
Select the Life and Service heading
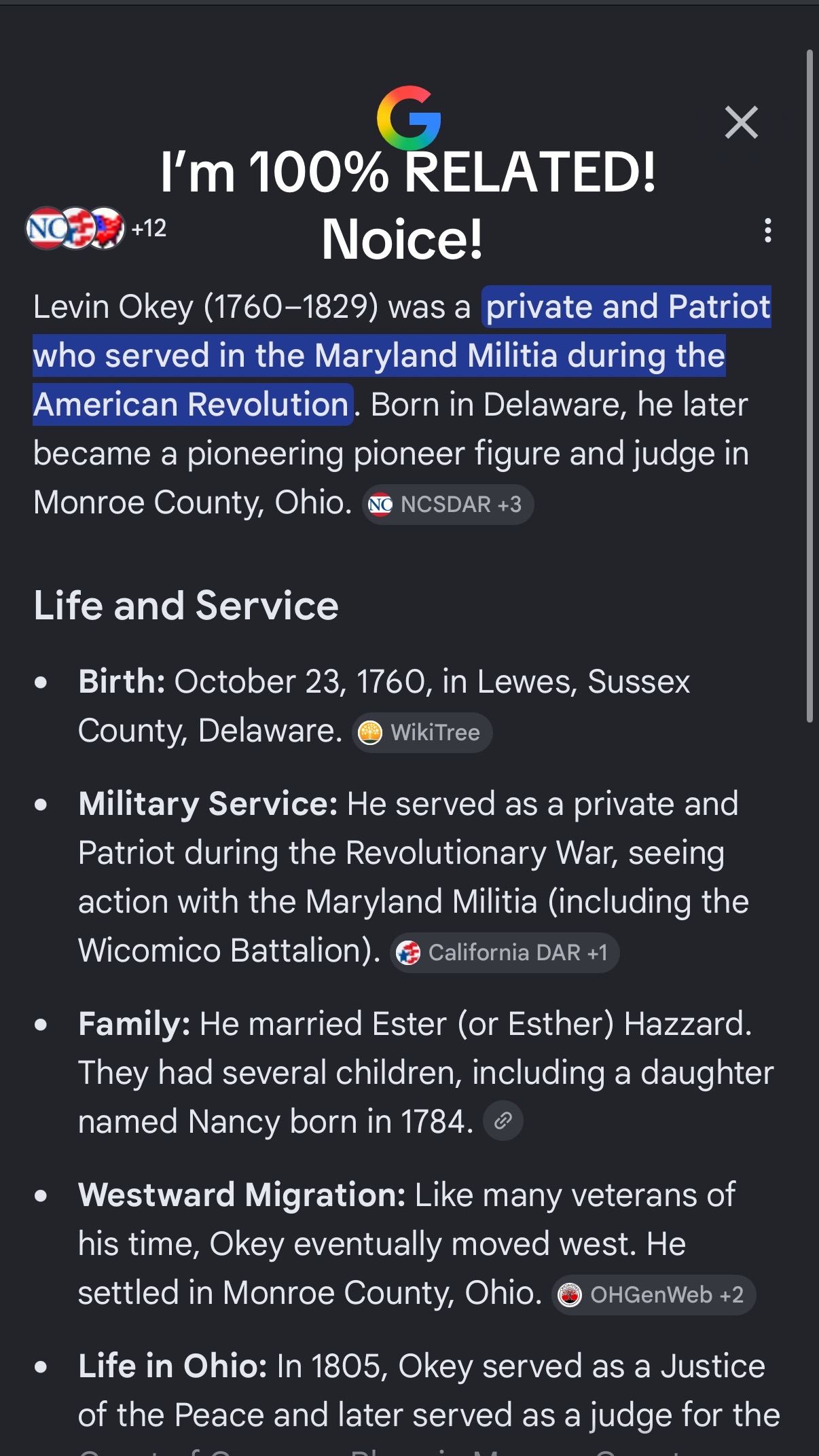point(186,605)
